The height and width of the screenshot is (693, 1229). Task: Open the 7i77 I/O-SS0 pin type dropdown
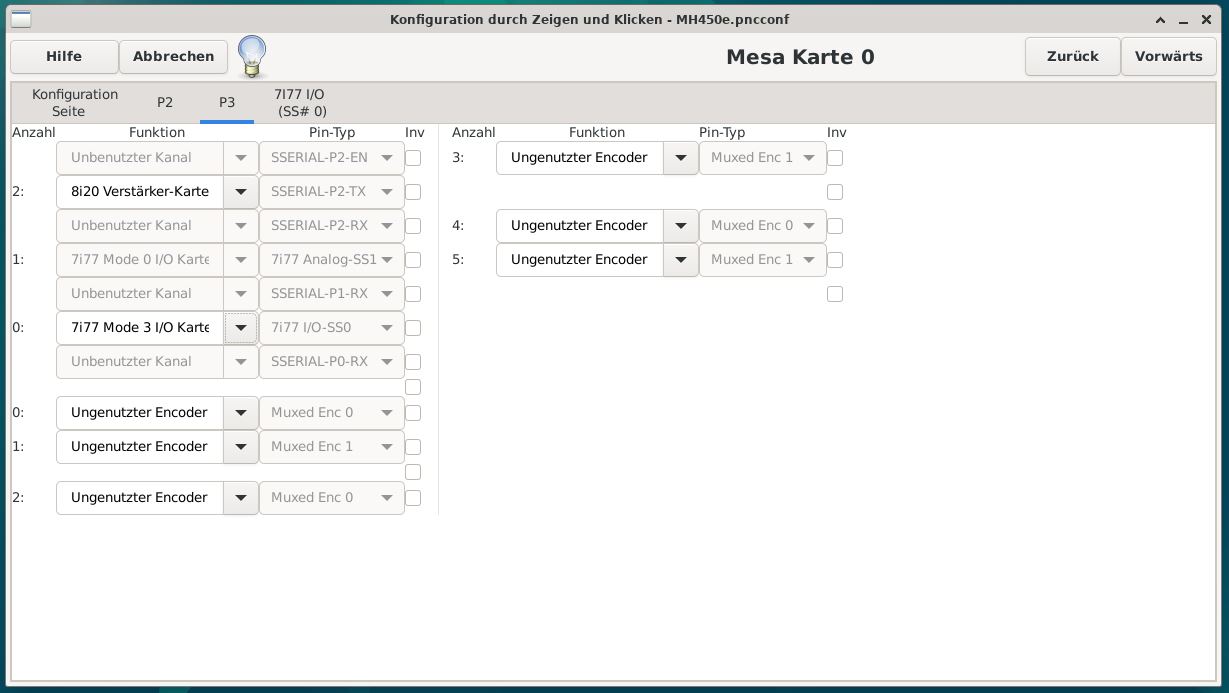click(332, 328)
